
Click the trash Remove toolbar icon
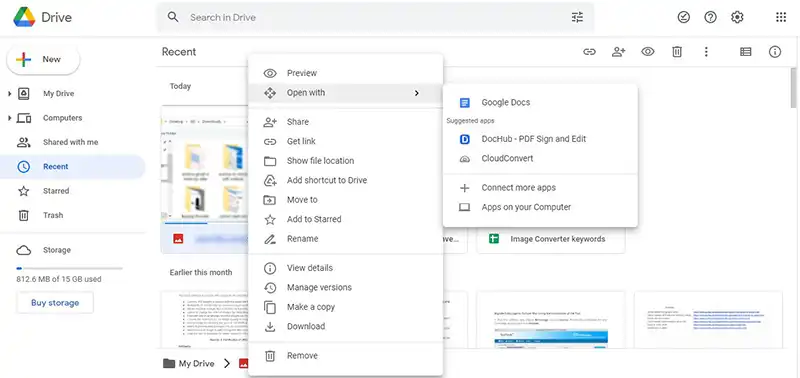pos(677,52)
